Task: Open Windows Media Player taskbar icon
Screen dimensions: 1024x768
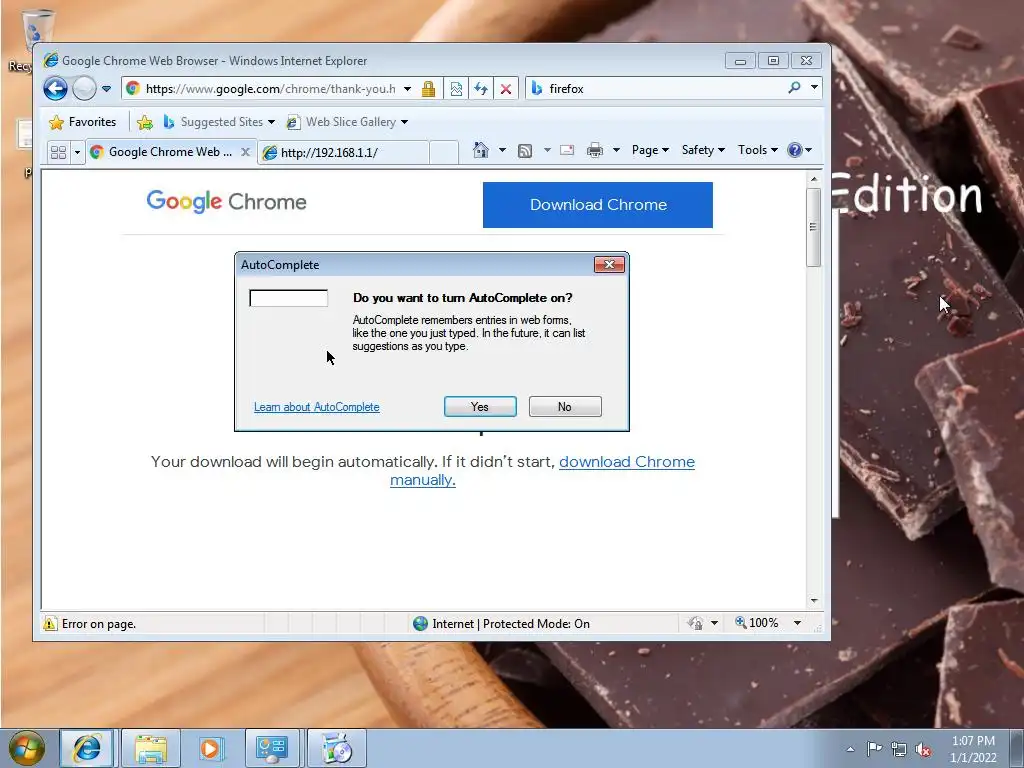Action: pos(210,748)
